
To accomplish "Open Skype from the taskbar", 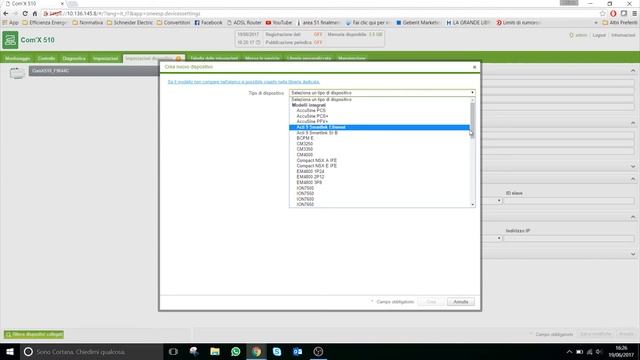I will 277,351.
